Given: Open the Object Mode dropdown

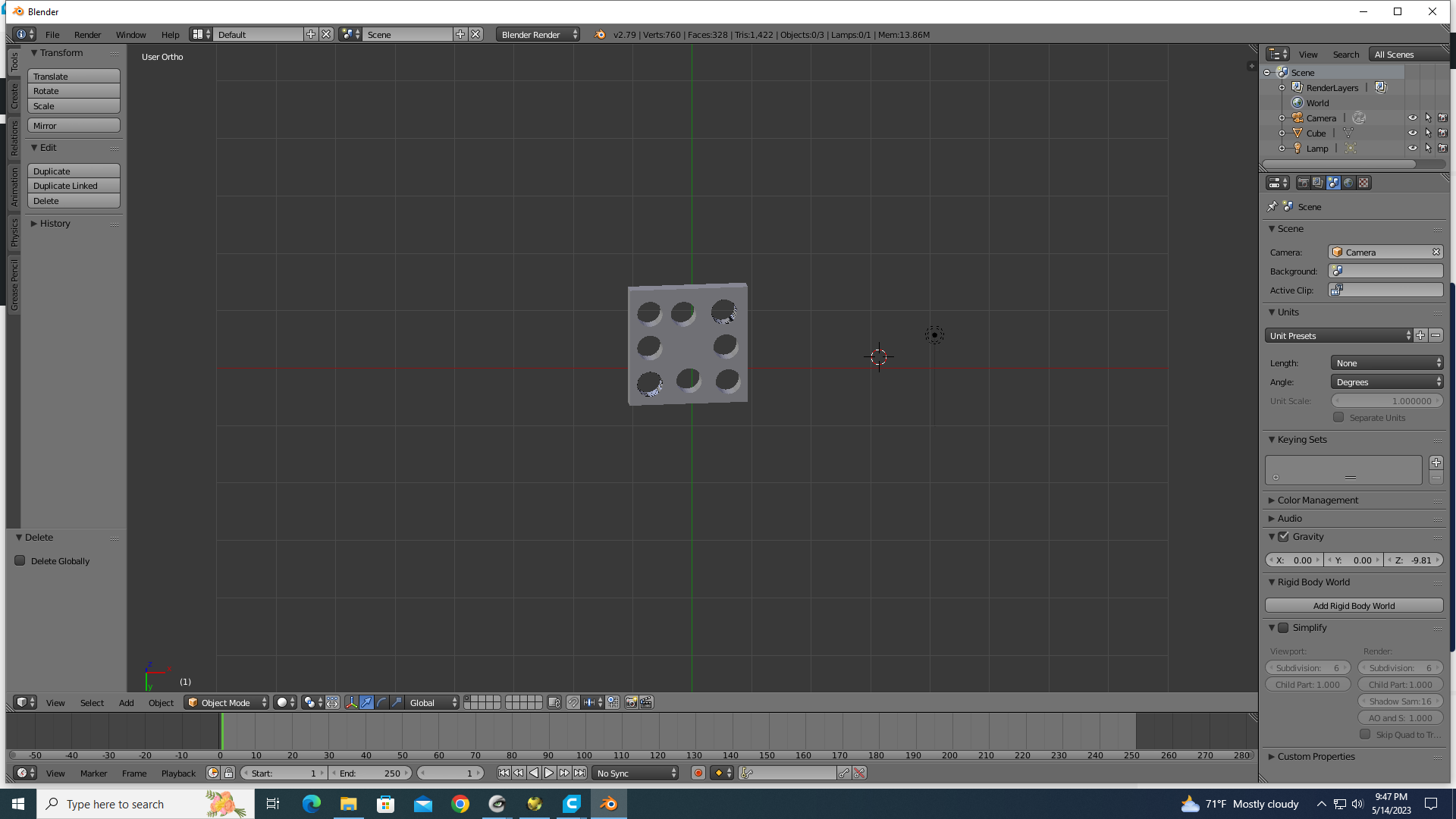Looking at the screenshot, I should pyautogui.click(x=227, y=703).
